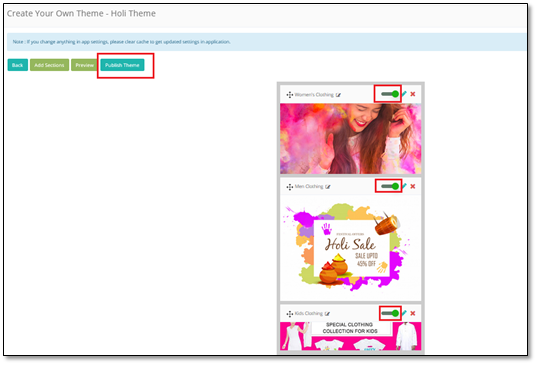The image size is (537, 365).
Task: Click the move handle for Men Clothing
Action: (x=290, y=187)
